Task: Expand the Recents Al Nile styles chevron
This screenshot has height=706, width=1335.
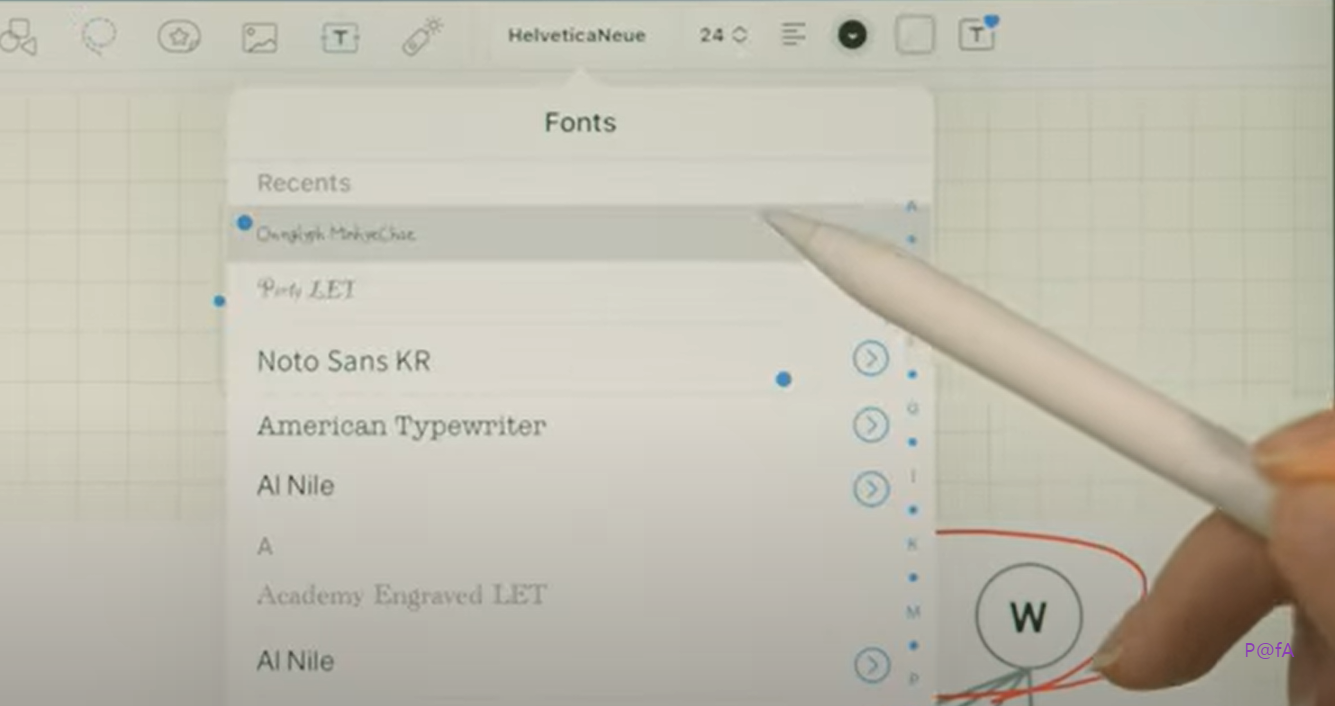Action: coord(871,489)
